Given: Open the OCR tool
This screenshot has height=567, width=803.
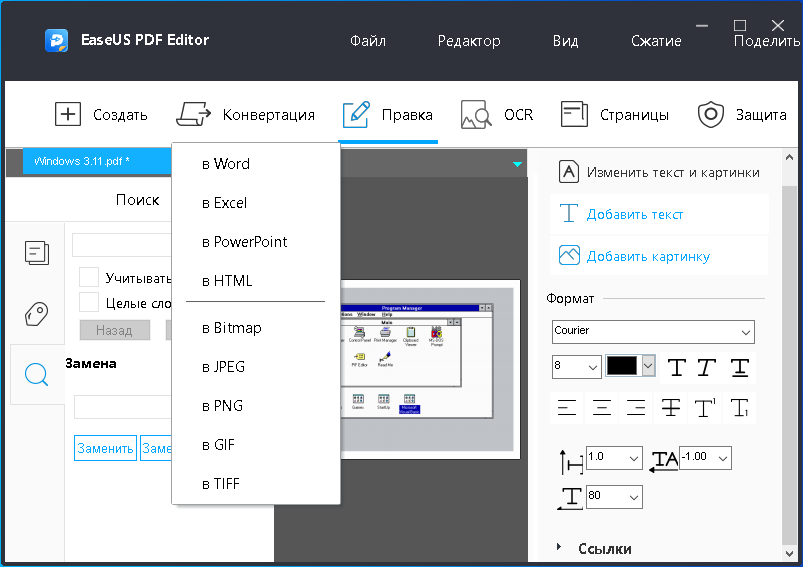Looking at the screenshot, I should pos(497,115).
